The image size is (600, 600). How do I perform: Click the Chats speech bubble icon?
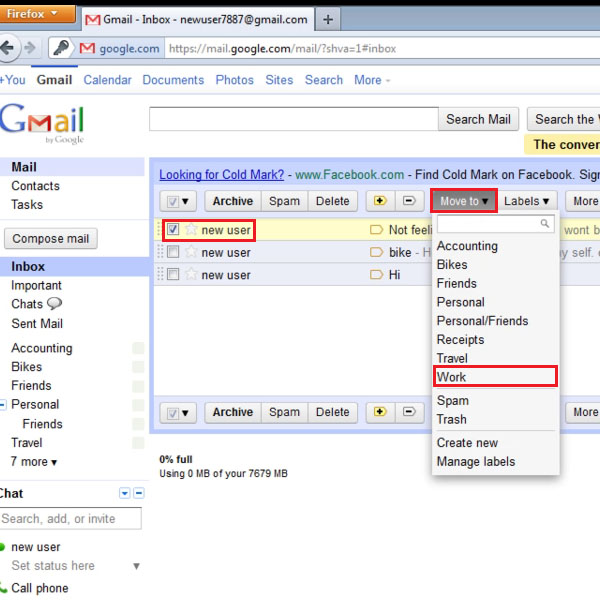[54, 304]
